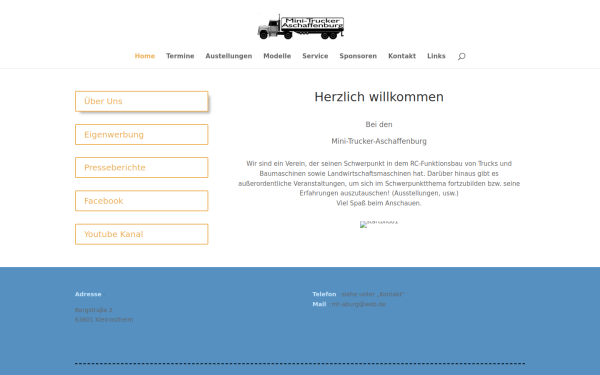Viewport: 600px width, 375px height.
Task: Open the Eigenwerbung button
Action: tap(142, 135)
